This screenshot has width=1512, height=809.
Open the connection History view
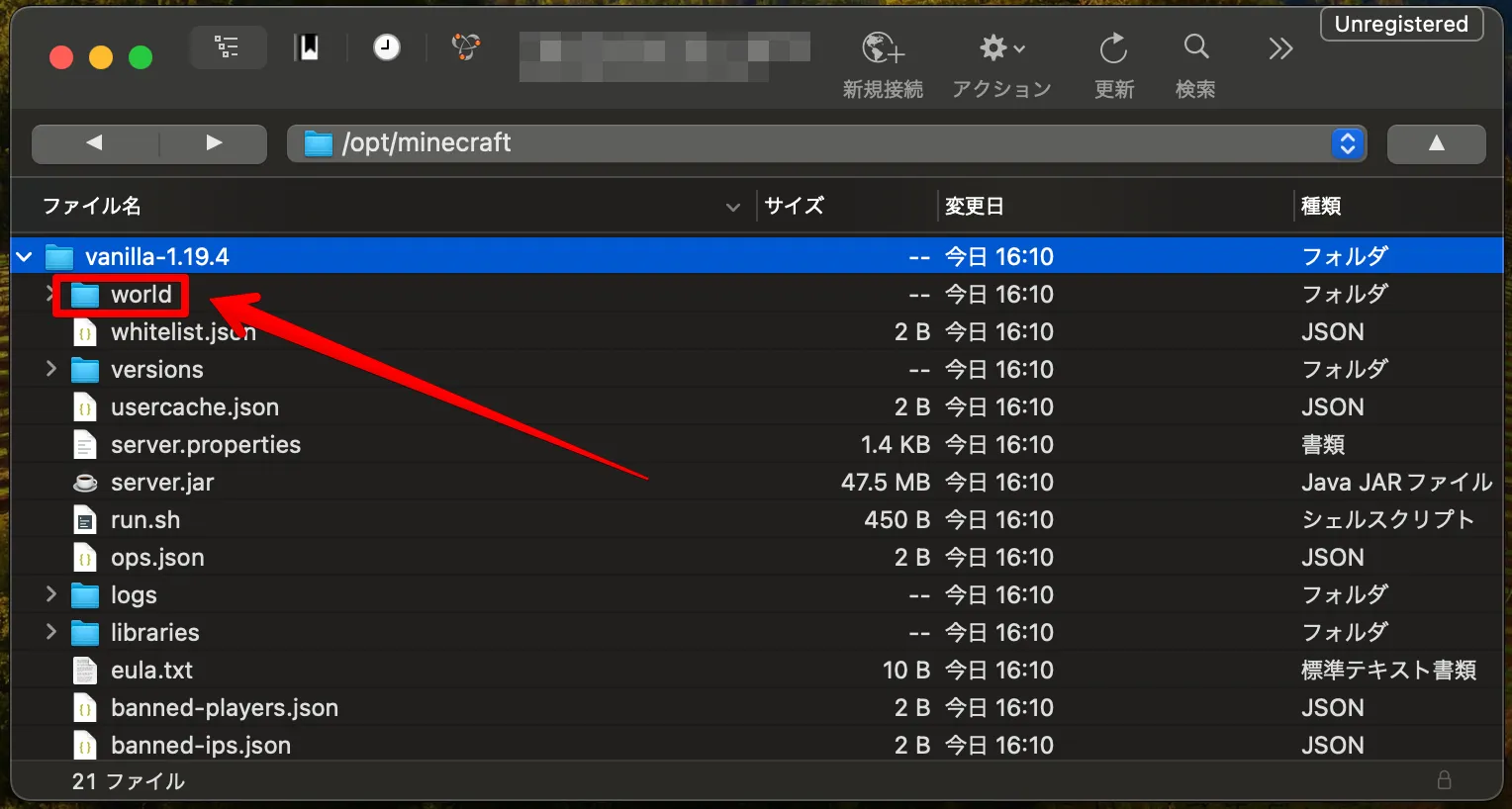click(387, 46)
